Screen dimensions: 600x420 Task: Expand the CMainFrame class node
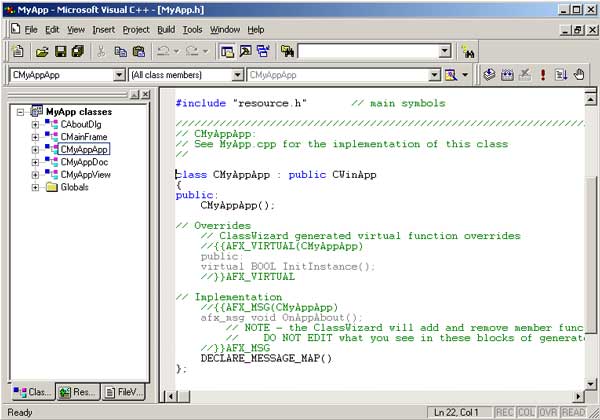coord(35,137)
